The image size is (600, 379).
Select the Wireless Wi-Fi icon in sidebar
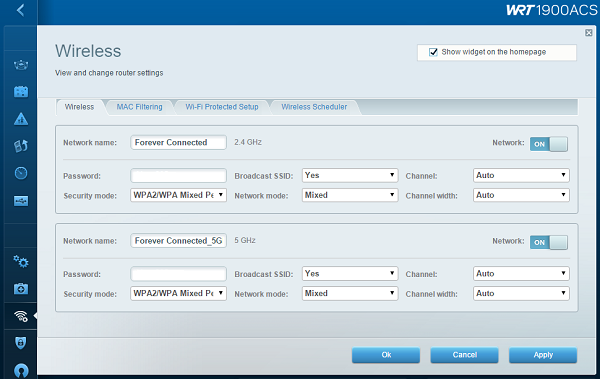21,316
